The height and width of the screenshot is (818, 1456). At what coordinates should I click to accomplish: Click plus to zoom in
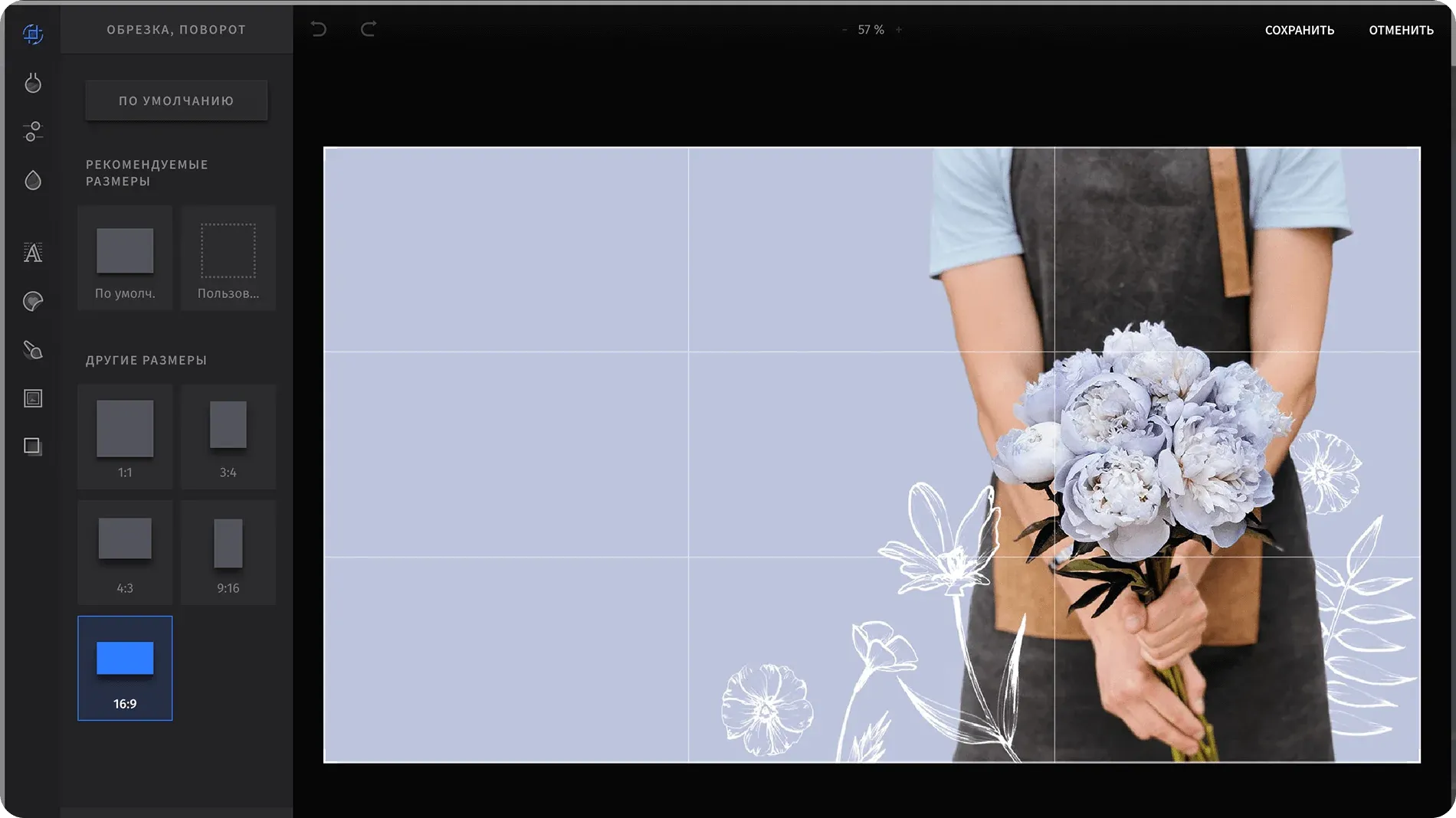[x=899, y=30]
